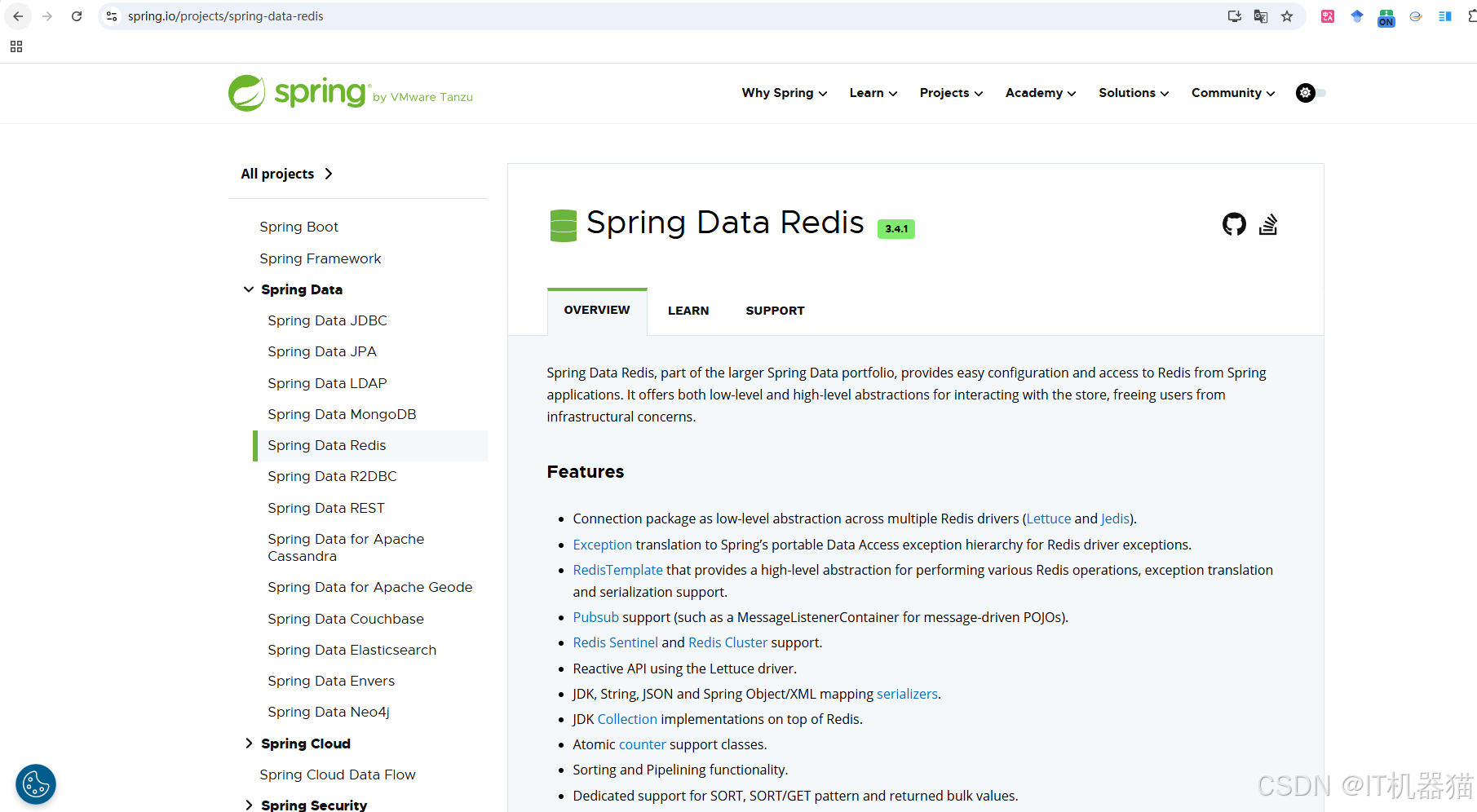Click the 3.4.1 version badge
1477x812 pixels.
click(x=896, y=229)
